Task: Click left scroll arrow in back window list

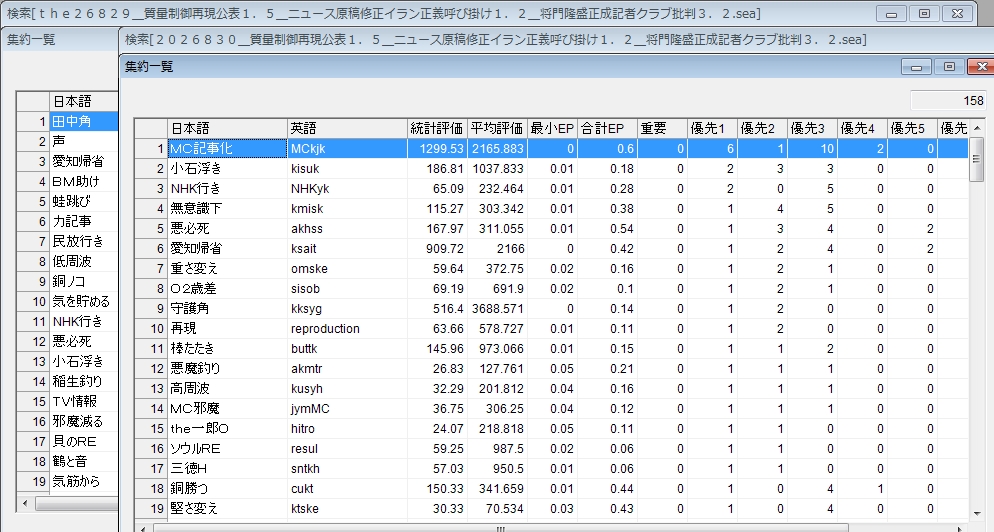Action: [25, 503]
